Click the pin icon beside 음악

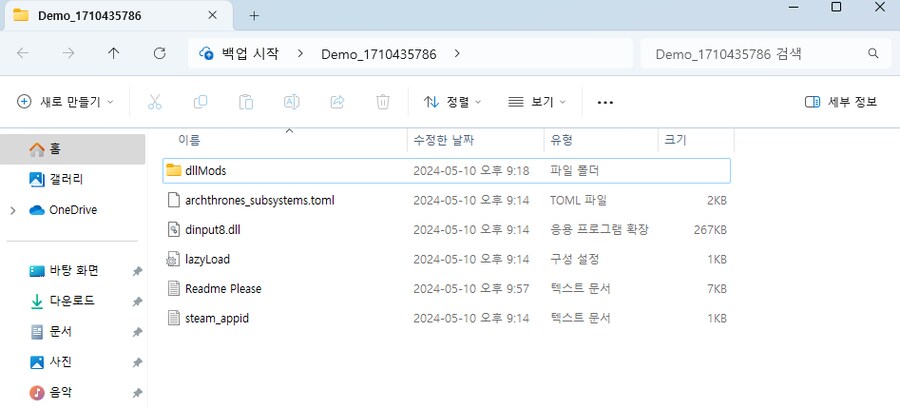click(137, 393)
